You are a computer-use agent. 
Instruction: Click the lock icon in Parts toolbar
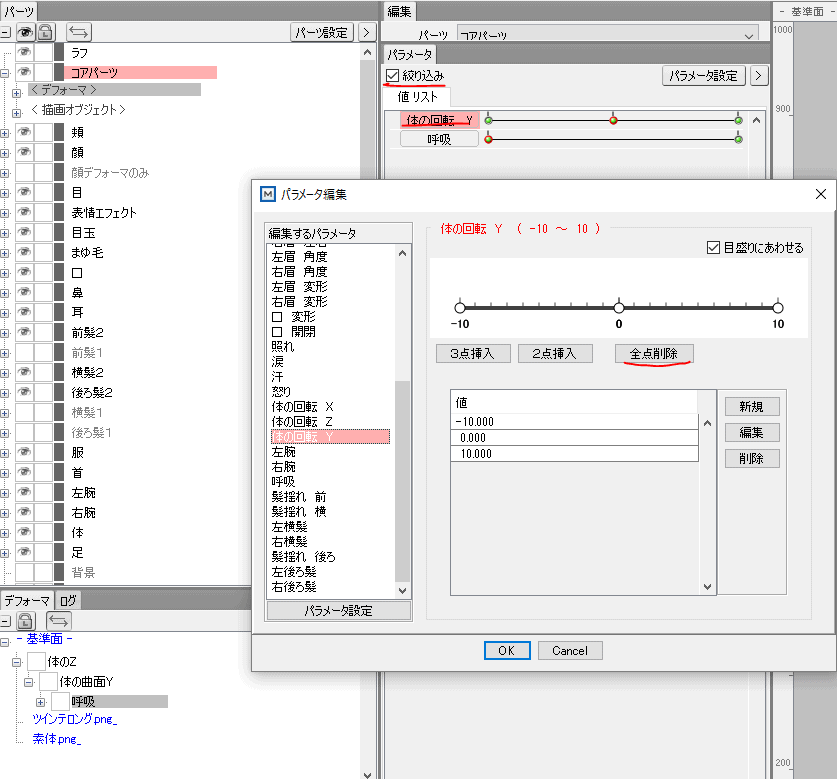coord(45,32)
